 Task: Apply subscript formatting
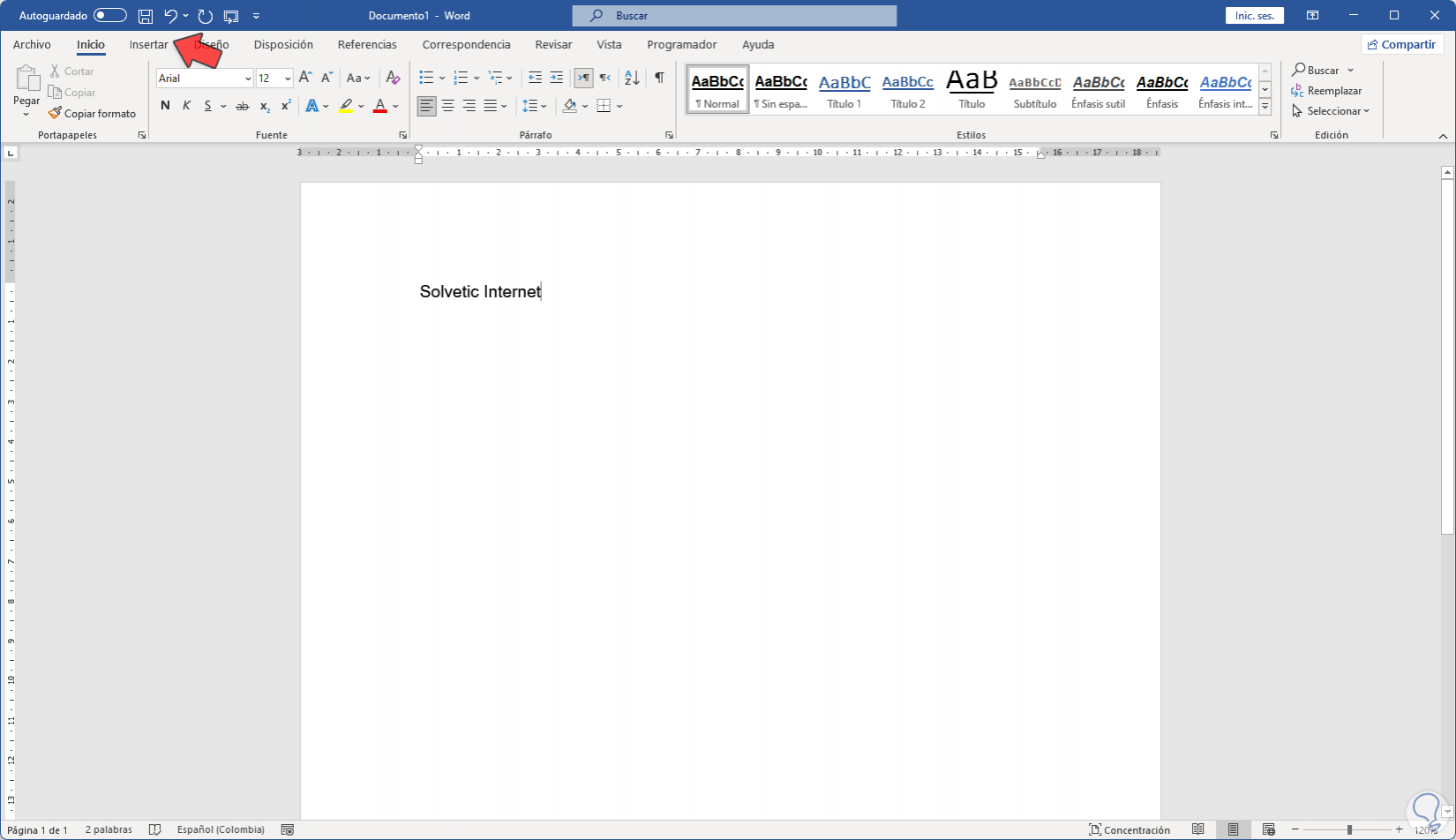pyautogui.click(x=265, y=106)
